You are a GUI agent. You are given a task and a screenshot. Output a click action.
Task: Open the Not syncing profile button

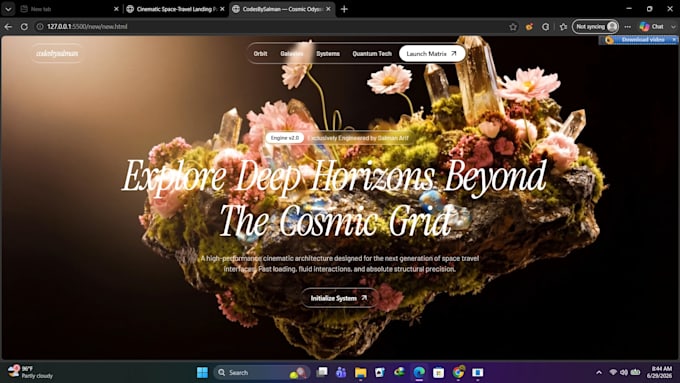[595, 26]
